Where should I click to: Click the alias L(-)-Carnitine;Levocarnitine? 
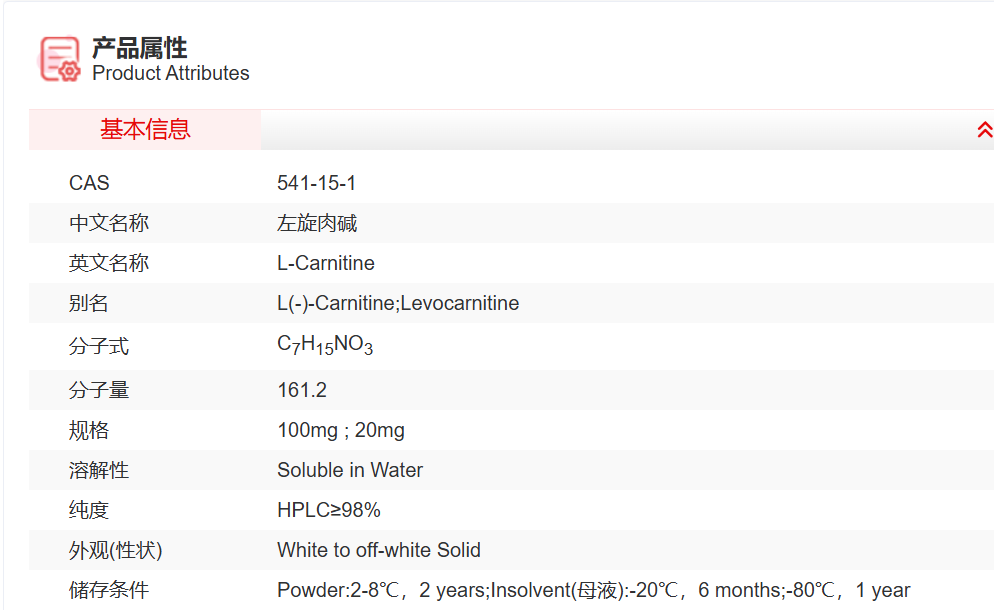click(x=398, y=303)
